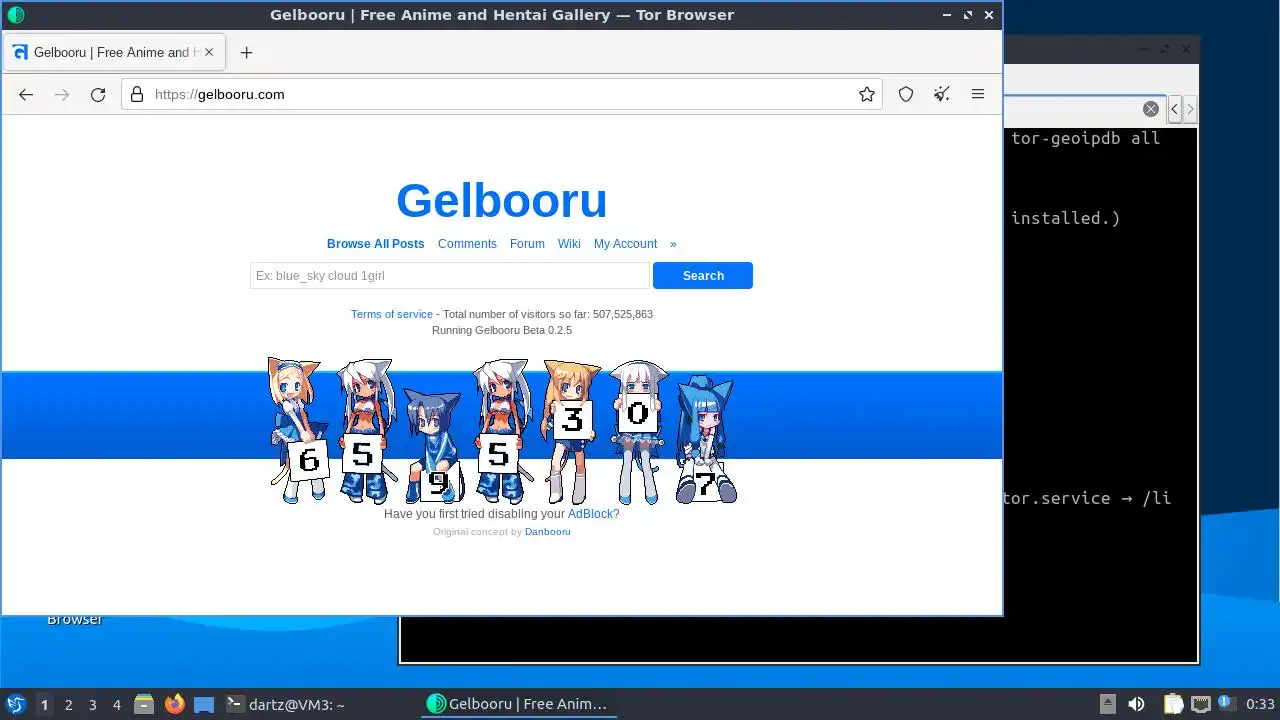Open the file manager taskbar icon
This screenshot has height=720, width=1280.
[144, 705]
